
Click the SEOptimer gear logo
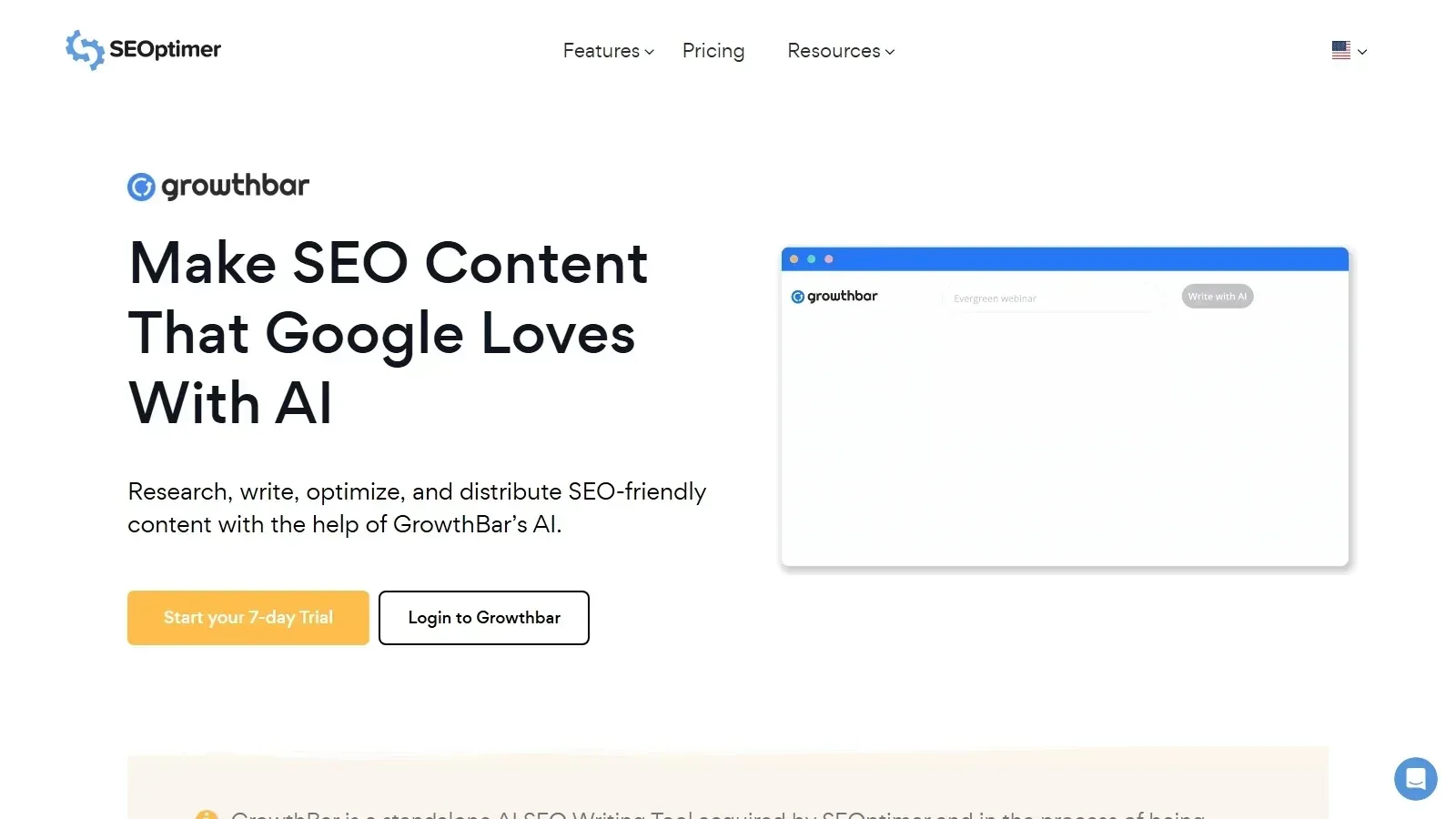85,49
